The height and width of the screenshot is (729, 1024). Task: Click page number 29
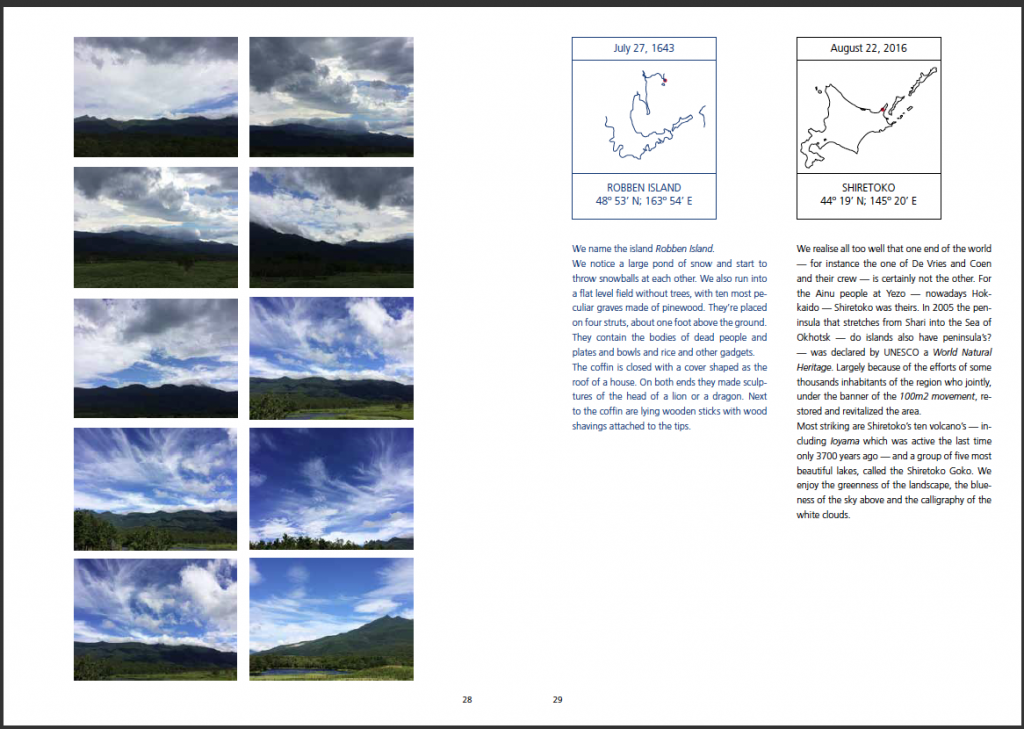coord(557,700)
